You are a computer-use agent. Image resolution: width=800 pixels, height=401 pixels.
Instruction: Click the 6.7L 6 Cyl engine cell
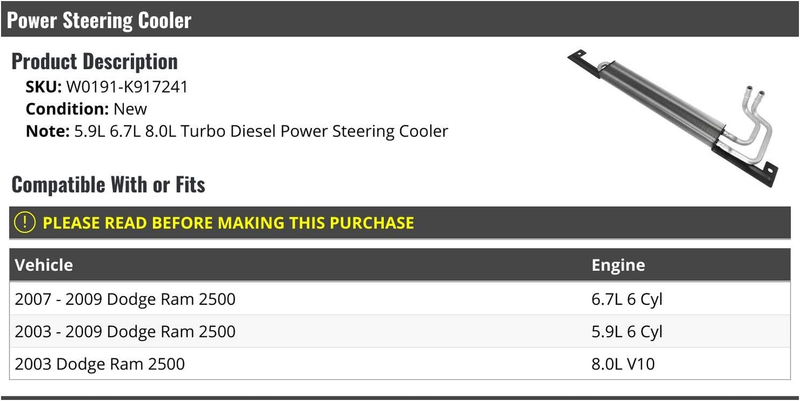(627, 299)
